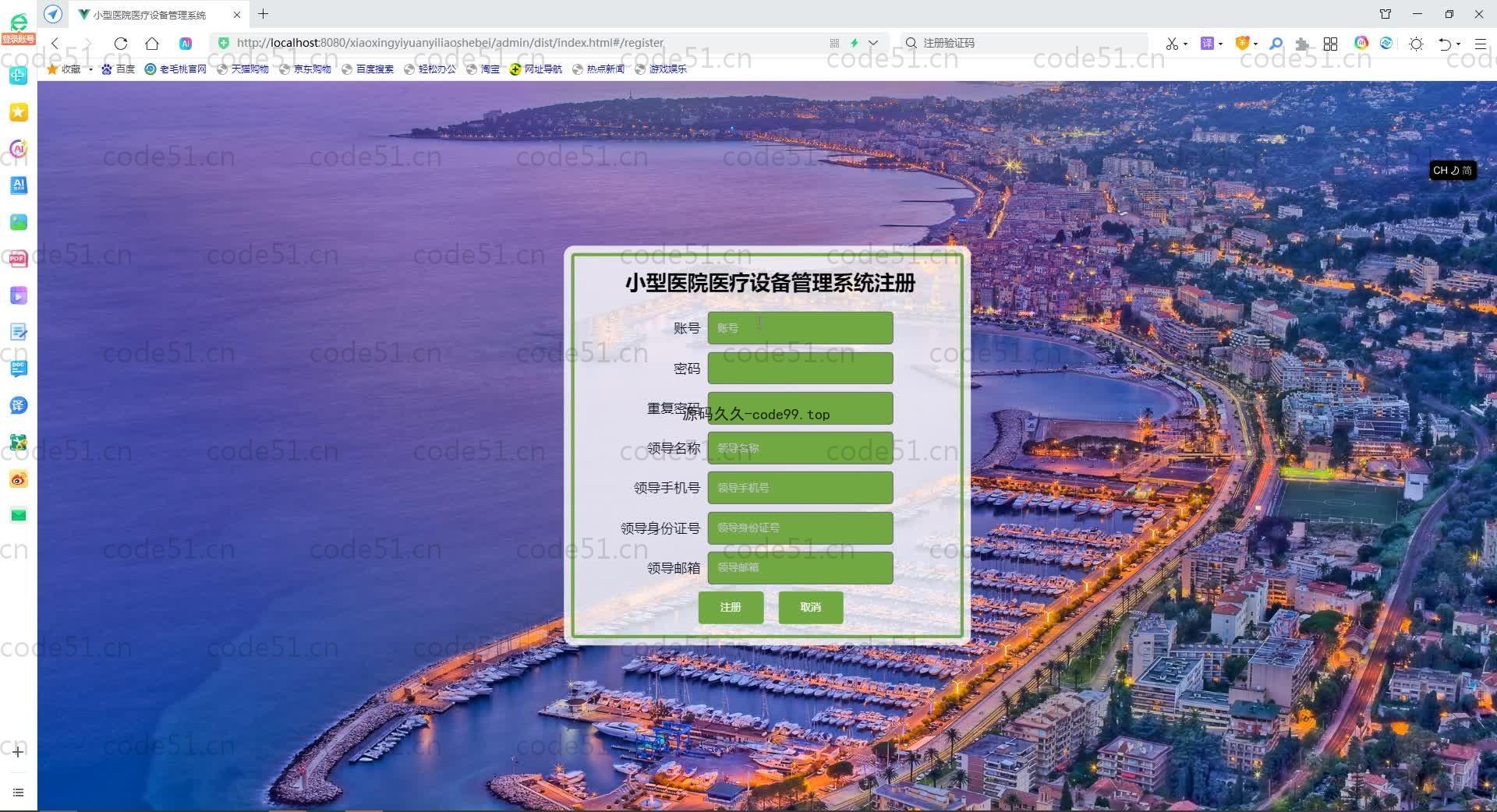Click the blue magnifier find icon
Viewport: 1497px width, 812px height.
[1276, 44]
